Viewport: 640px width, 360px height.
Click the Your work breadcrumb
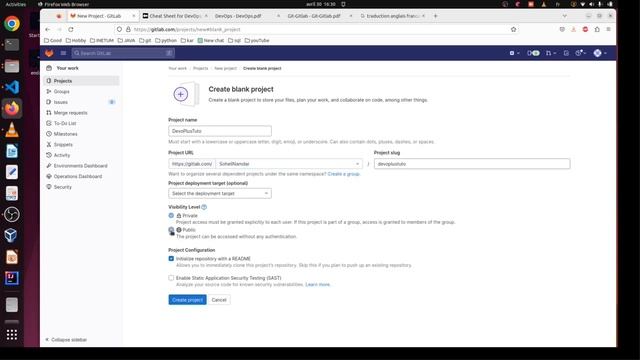tap(178, 68)
